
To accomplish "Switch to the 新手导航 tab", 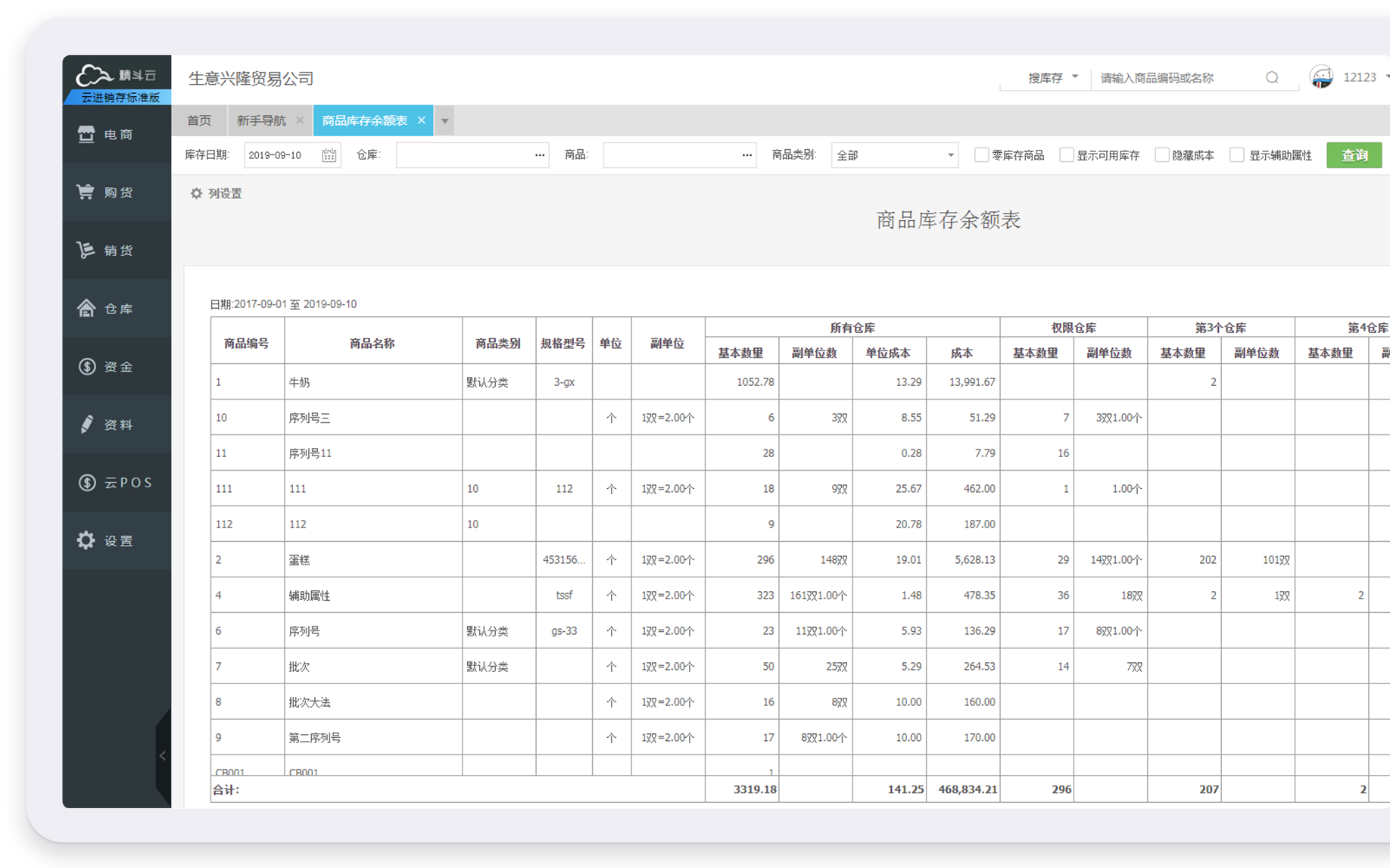I will tap(261, 121).
